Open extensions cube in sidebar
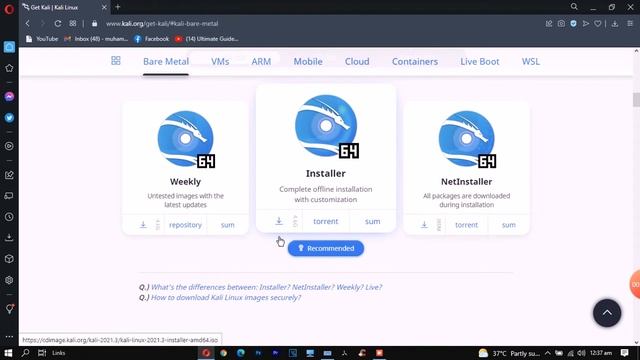640x360 pixels. [x=9, y=259]
